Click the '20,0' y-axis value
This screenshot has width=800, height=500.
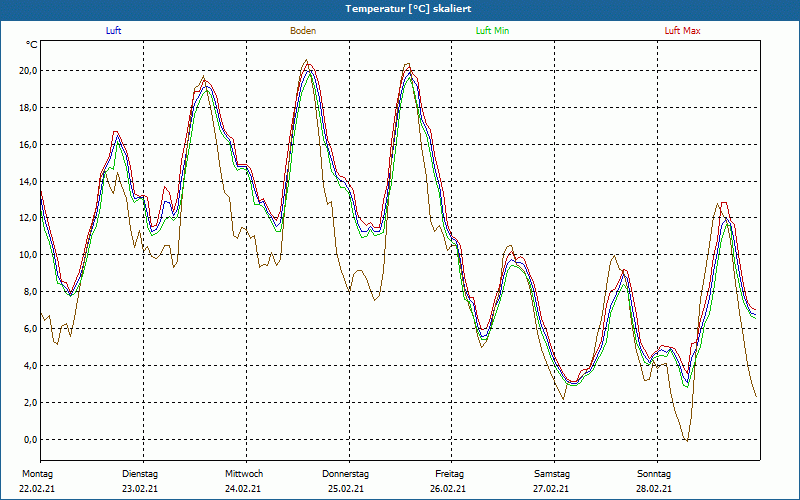point(28,71)
